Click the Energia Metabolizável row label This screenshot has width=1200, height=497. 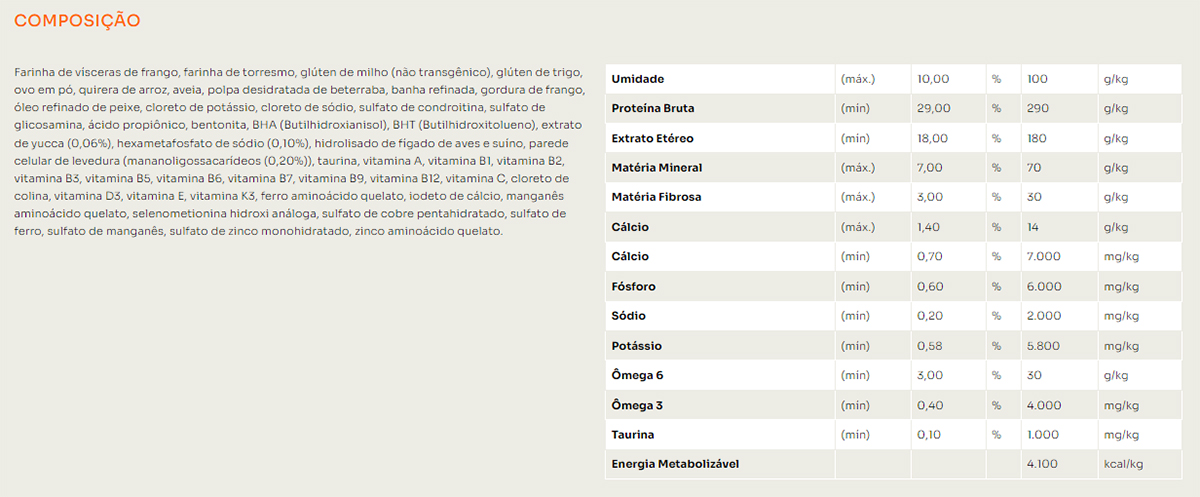675,465
